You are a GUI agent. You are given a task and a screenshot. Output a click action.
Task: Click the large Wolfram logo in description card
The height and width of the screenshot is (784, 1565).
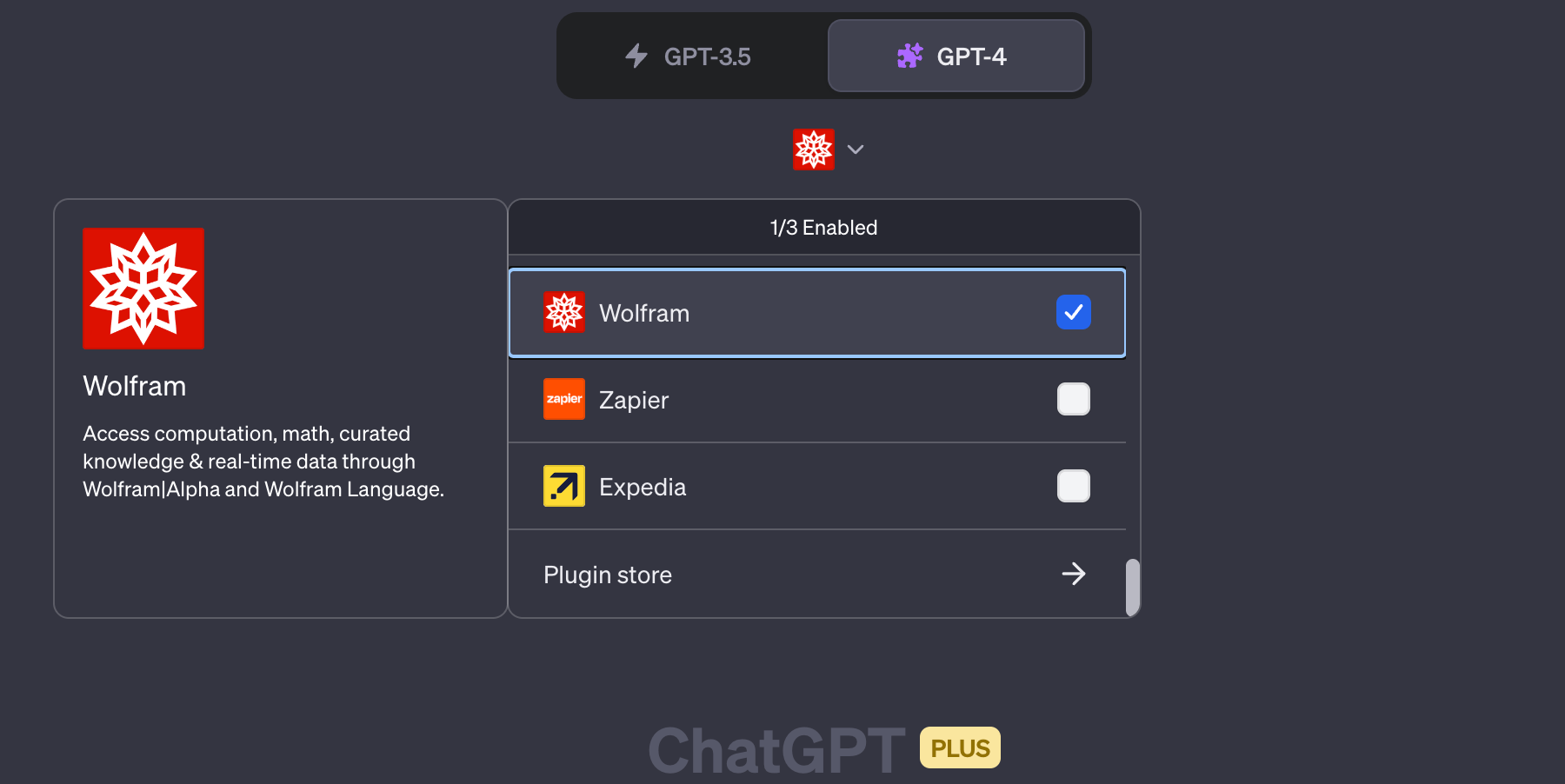click(x=143, y=289)
